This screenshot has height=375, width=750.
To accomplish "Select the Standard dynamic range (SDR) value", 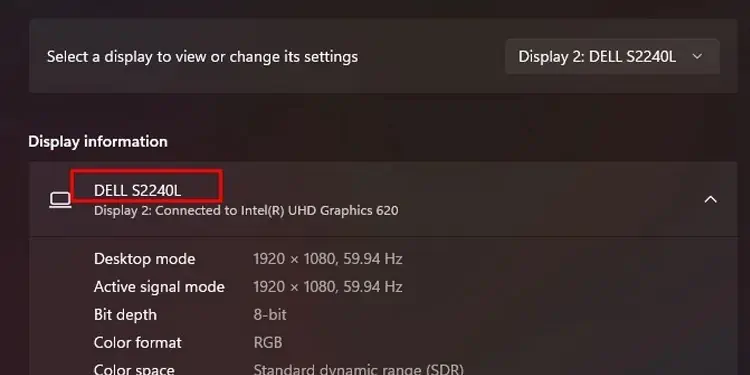I will point(358,369).
